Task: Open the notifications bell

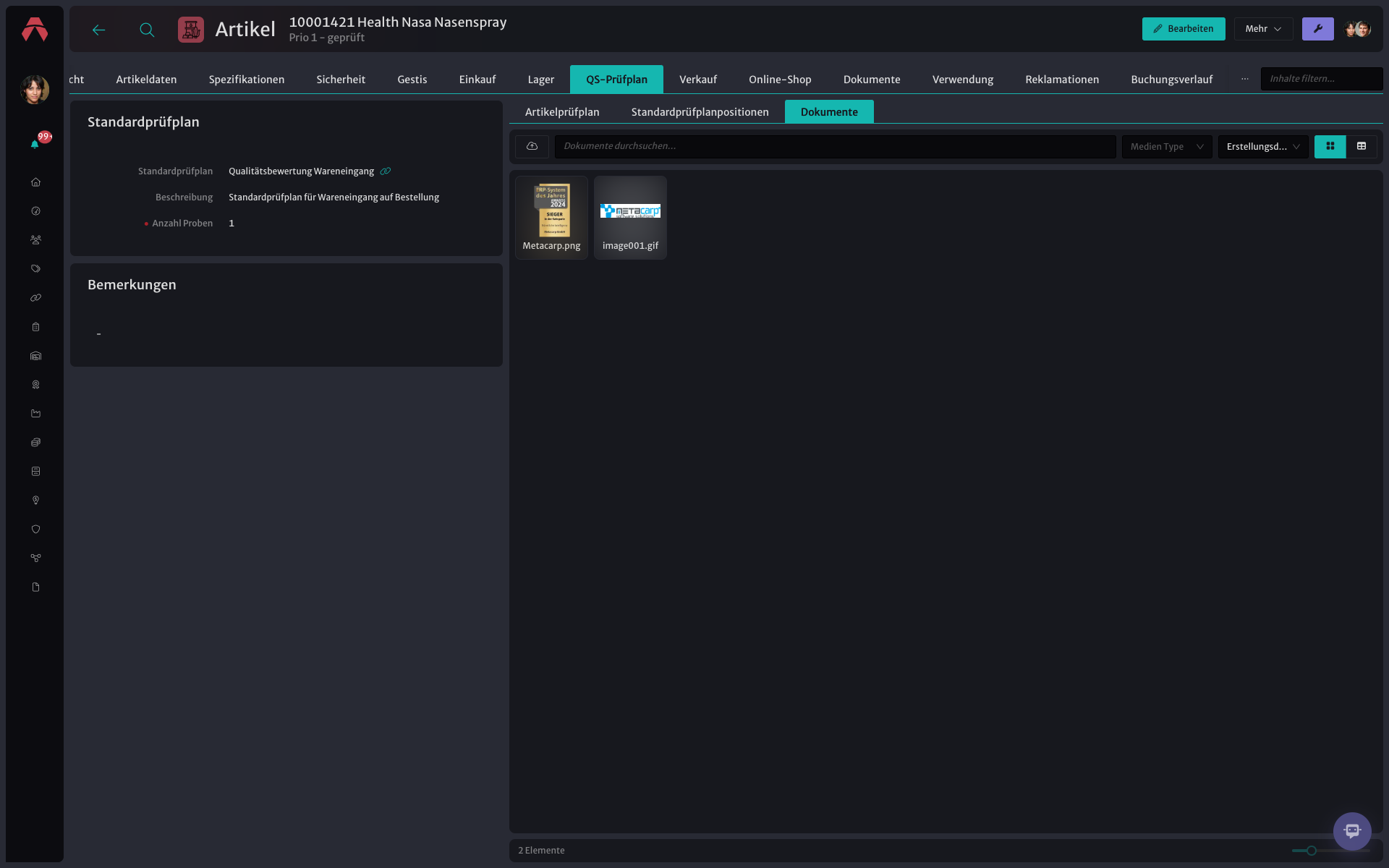Action: (x=35, y=144)
